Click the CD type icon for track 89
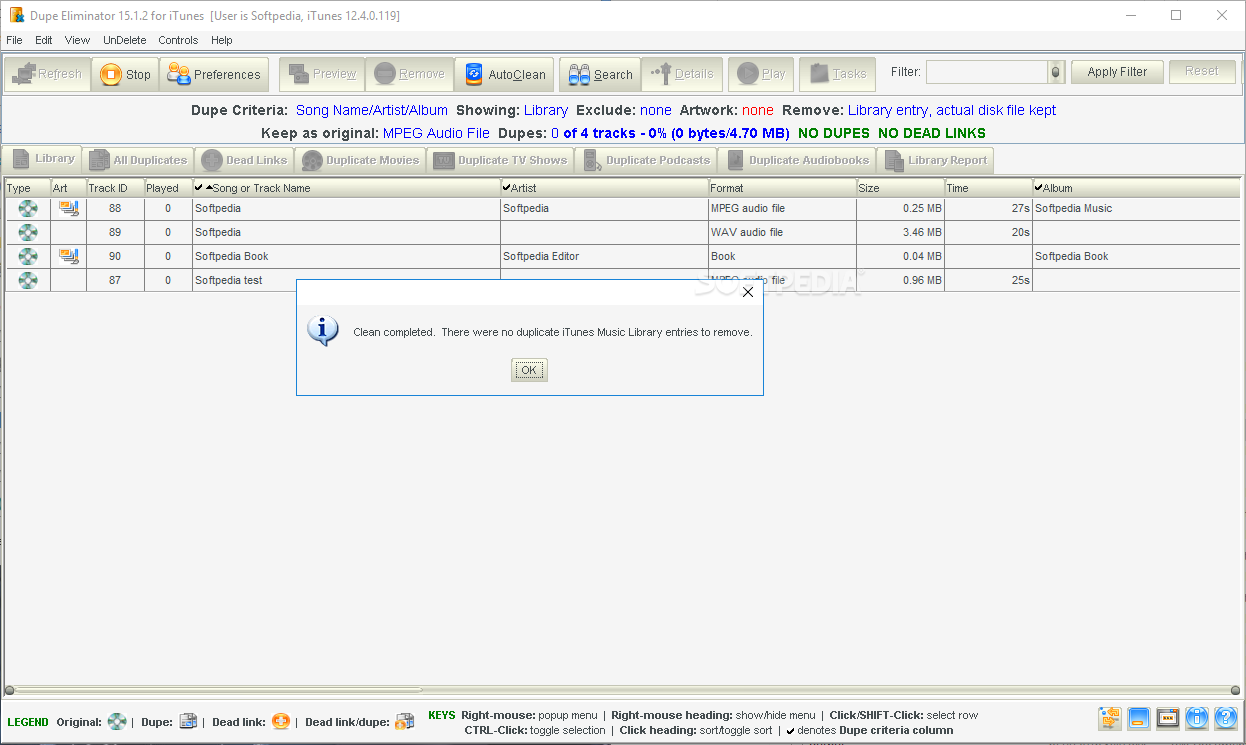The image size is (1246, 745). pyautogui.click(x=28, y=232)
